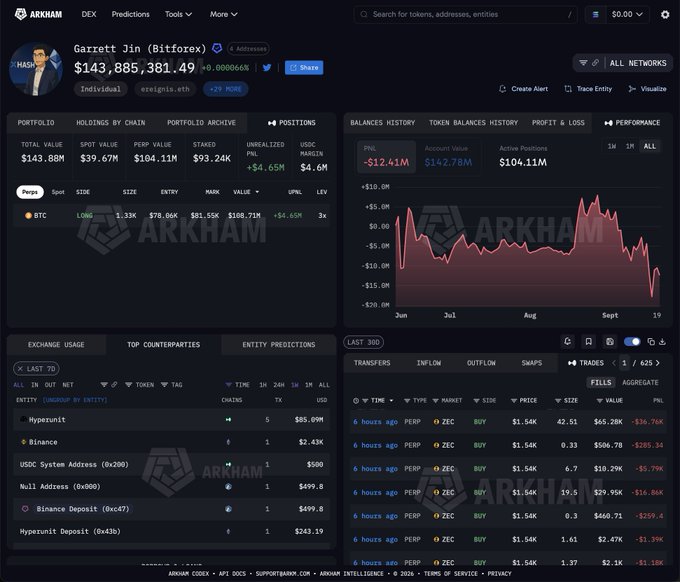
Task: Click the funnel icon beside TAG filter
Action: [x=164, y=385]
